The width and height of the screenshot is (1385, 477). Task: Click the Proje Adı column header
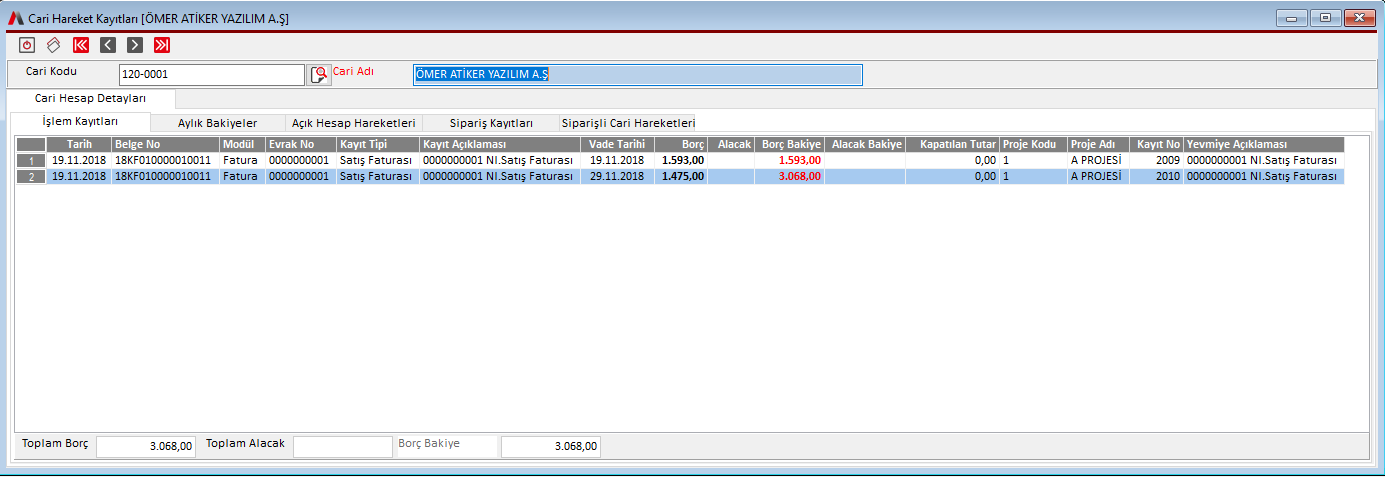click(1099, 145)
